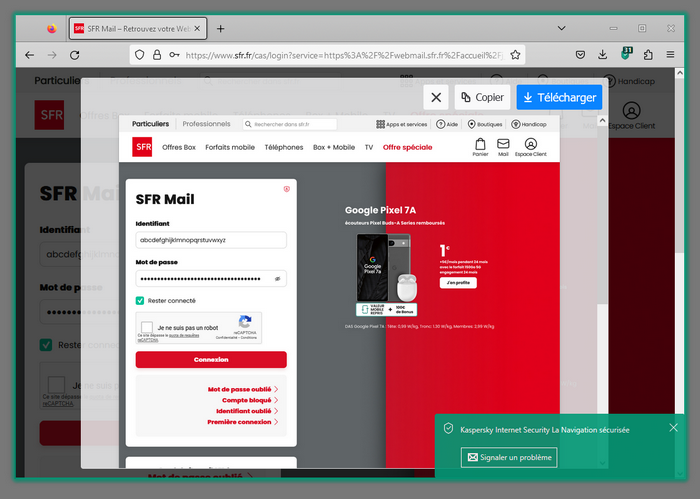
Task: Click Signaler un problème in Kaspersky popup
Action: [x=509, y=457]
